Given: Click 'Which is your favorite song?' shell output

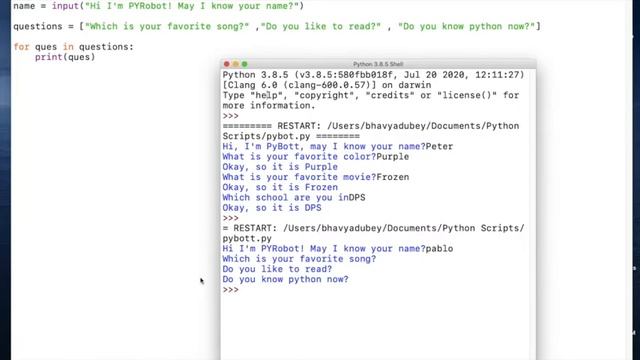Looking at the screenshot, I should (x=299, y=259).
